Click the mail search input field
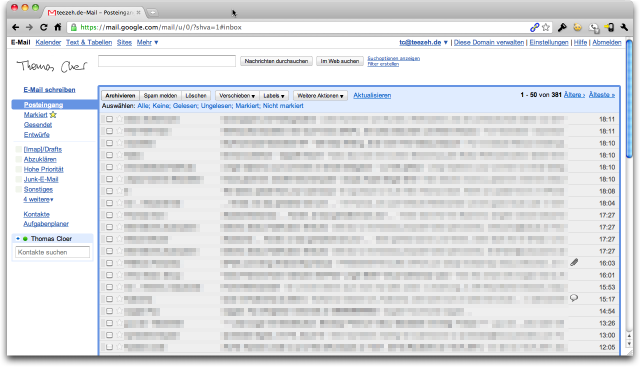Viewport: 640px width, 367px height. (167, 61)
